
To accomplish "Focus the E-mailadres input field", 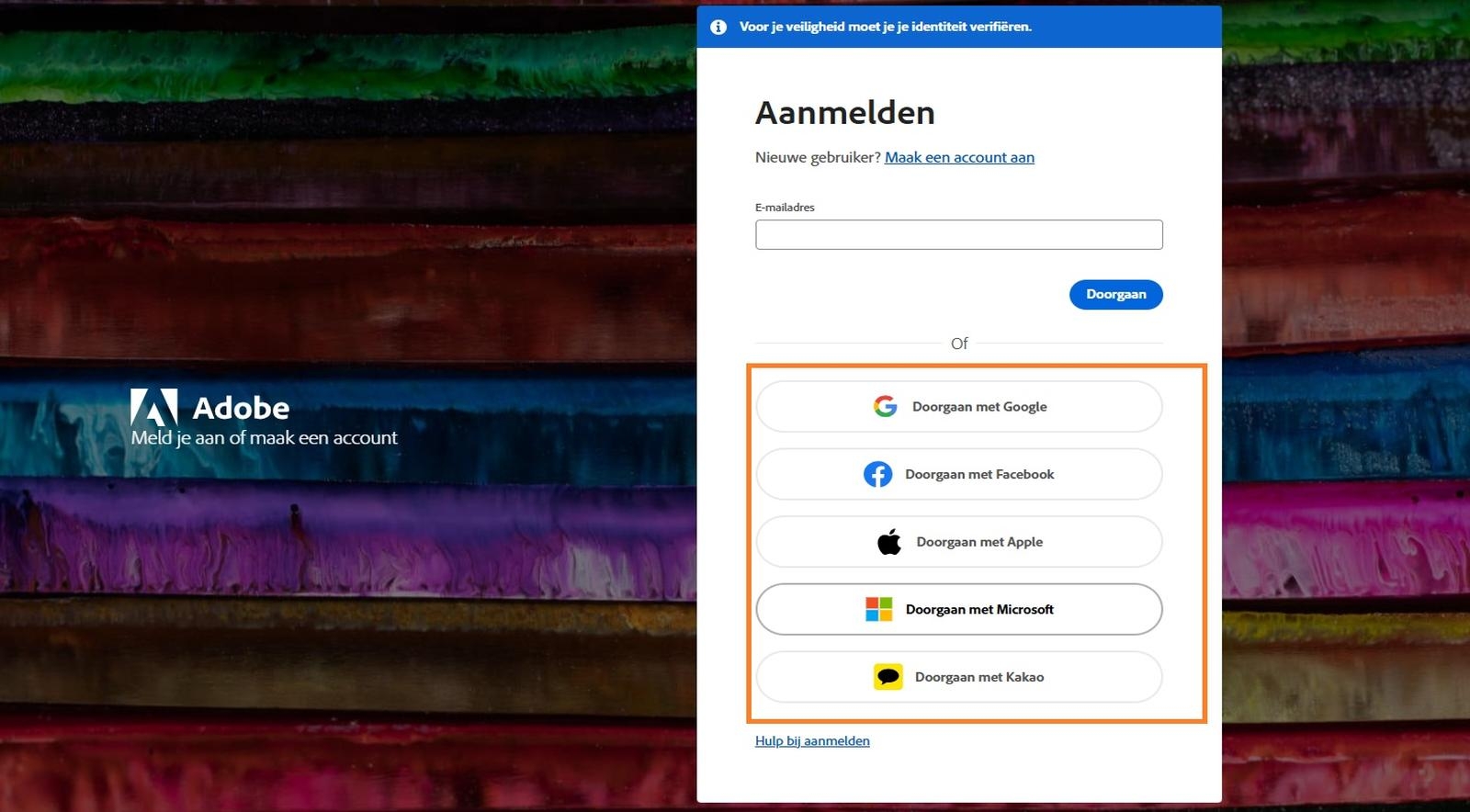I will click(x=958, y=234).
